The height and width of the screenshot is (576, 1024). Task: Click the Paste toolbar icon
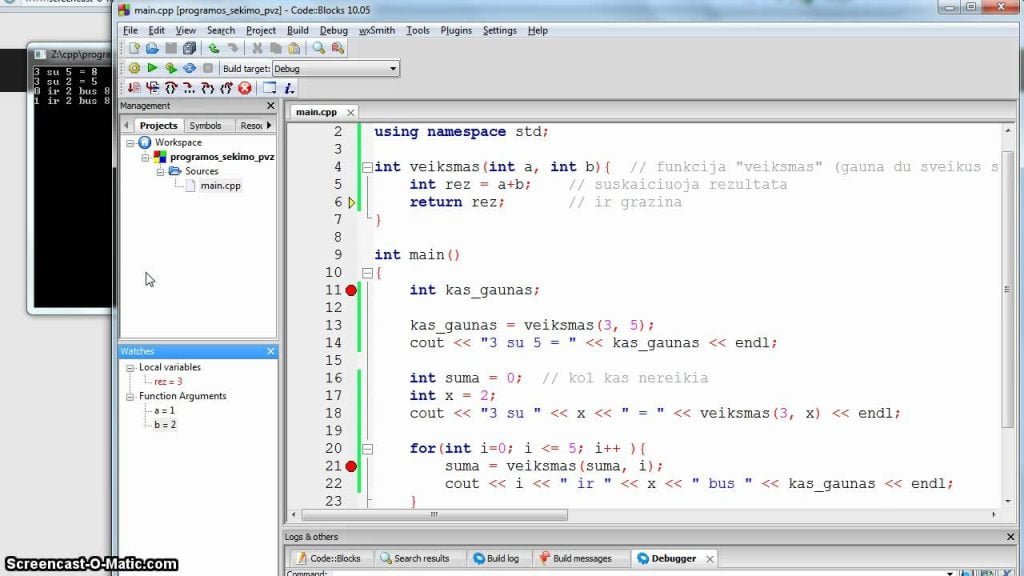(x=295, y=48)
